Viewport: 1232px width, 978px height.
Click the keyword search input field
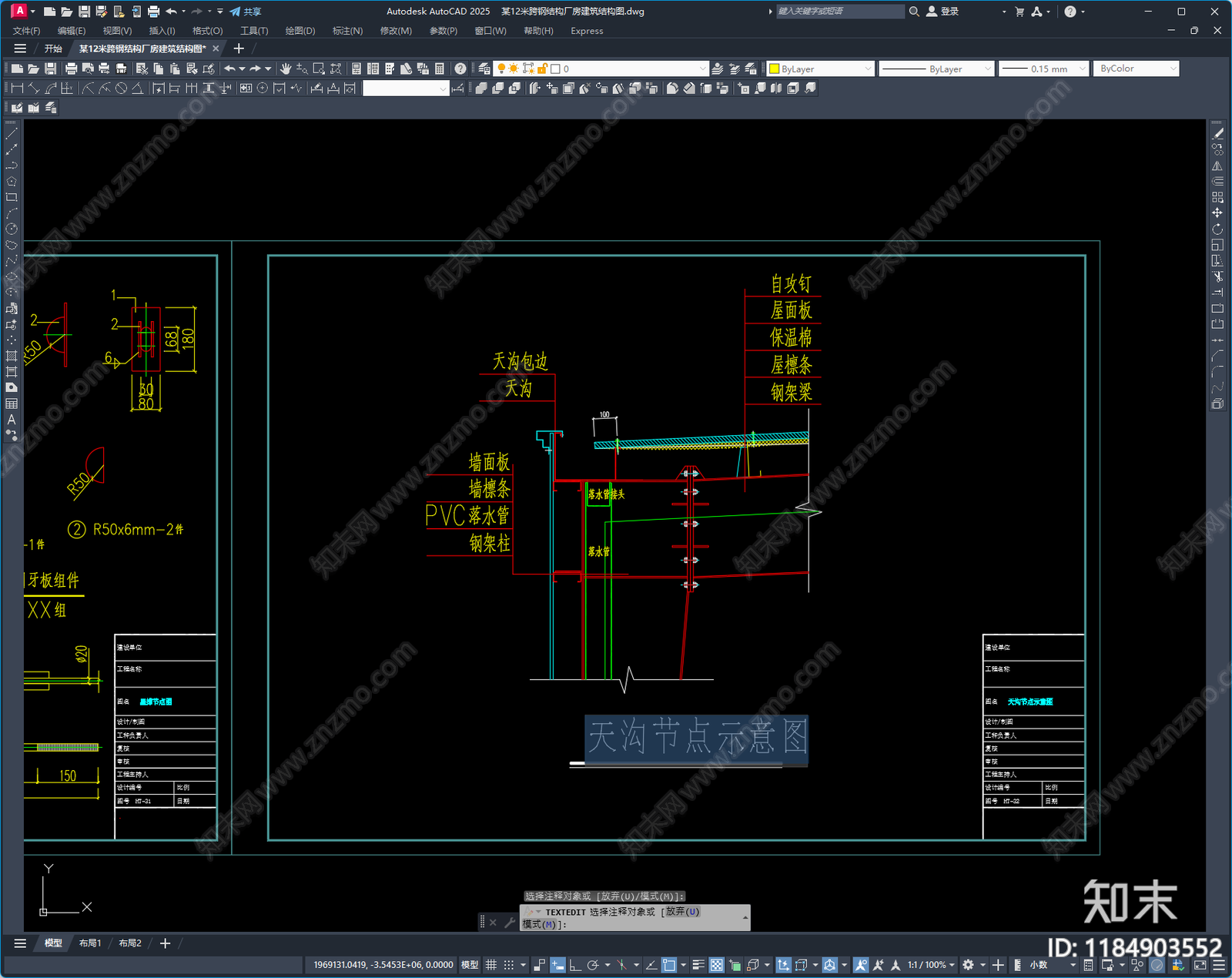point(840,12)
